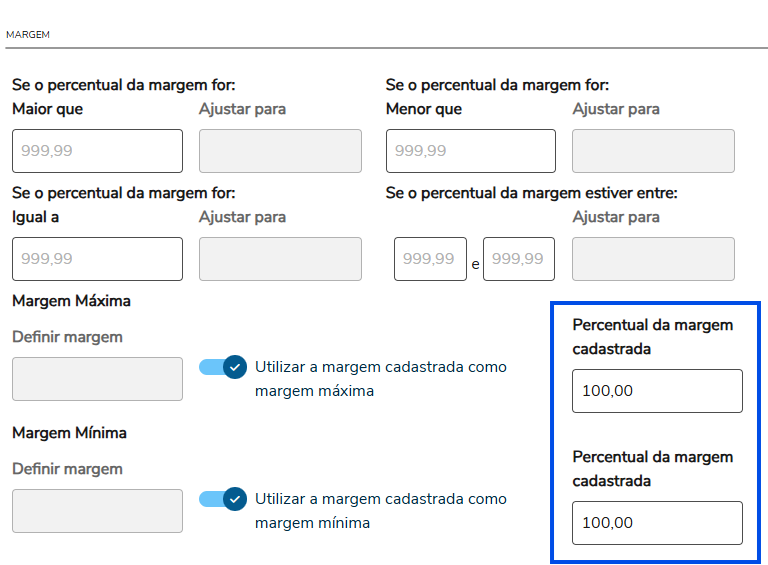
Task: Click the 'Margem Máxima' heading
Action: pos(71,301)
